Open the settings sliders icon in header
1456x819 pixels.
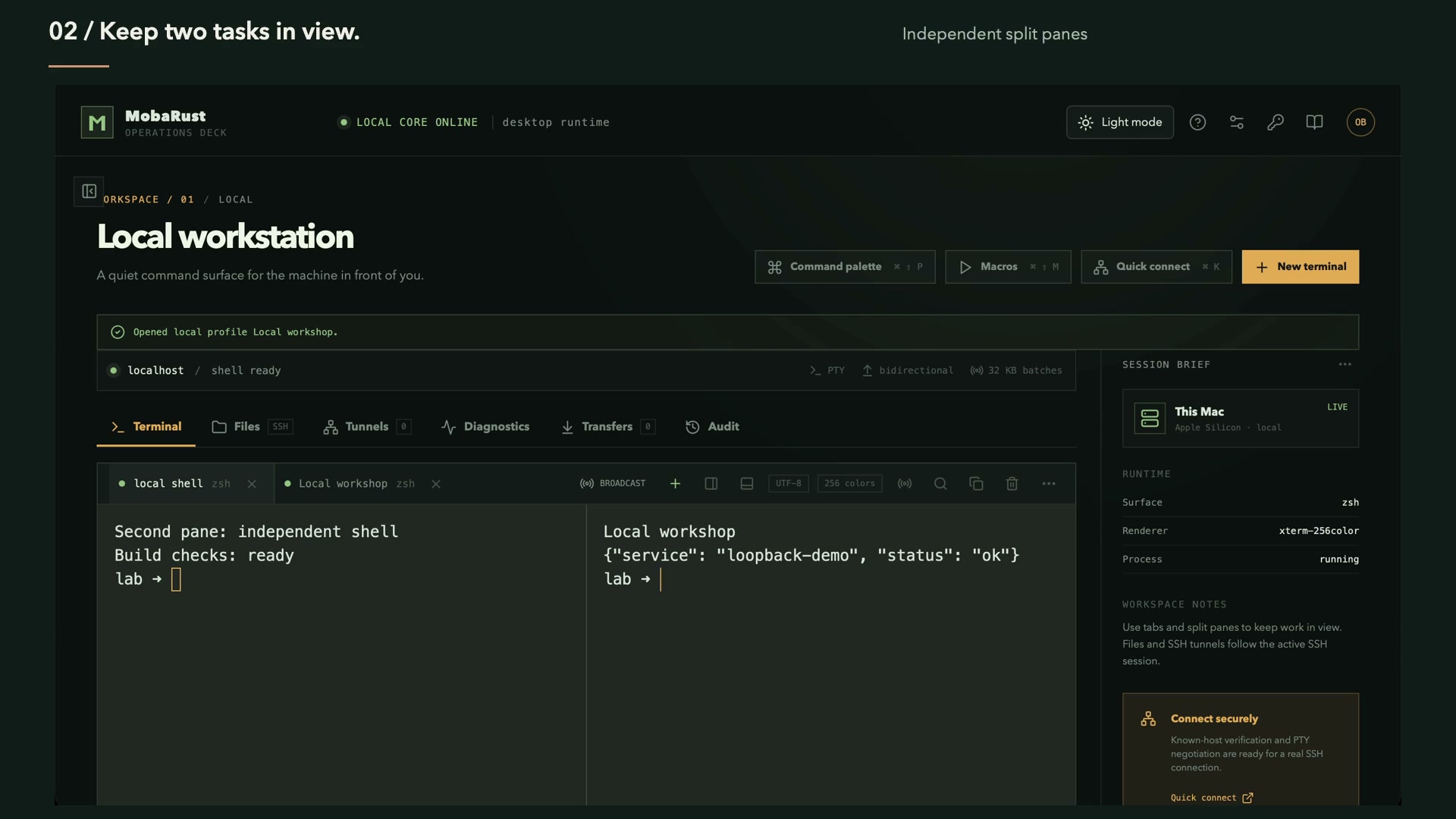[x=1236, y=122]
